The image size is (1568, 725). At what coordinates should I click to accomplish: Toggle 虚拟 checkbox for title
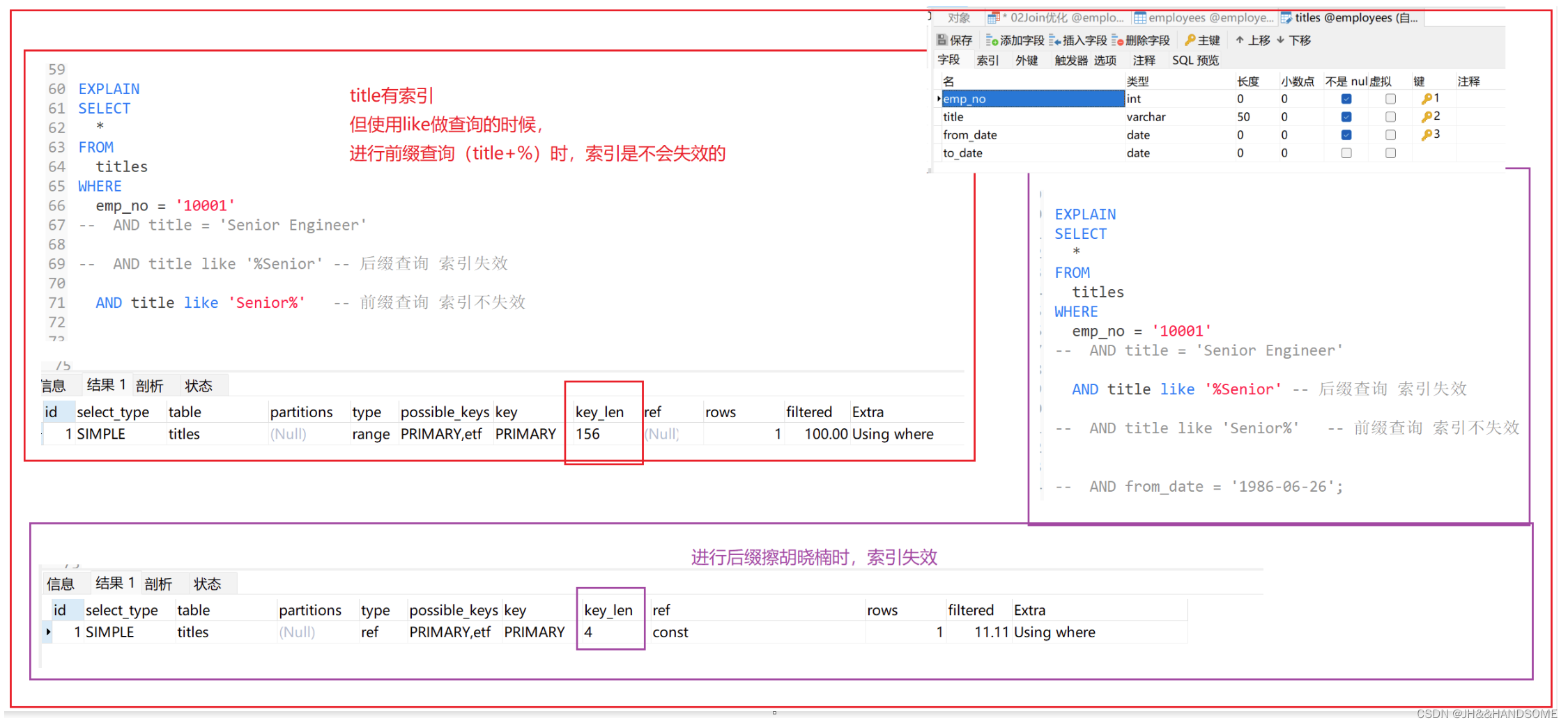coord(1390,117)
